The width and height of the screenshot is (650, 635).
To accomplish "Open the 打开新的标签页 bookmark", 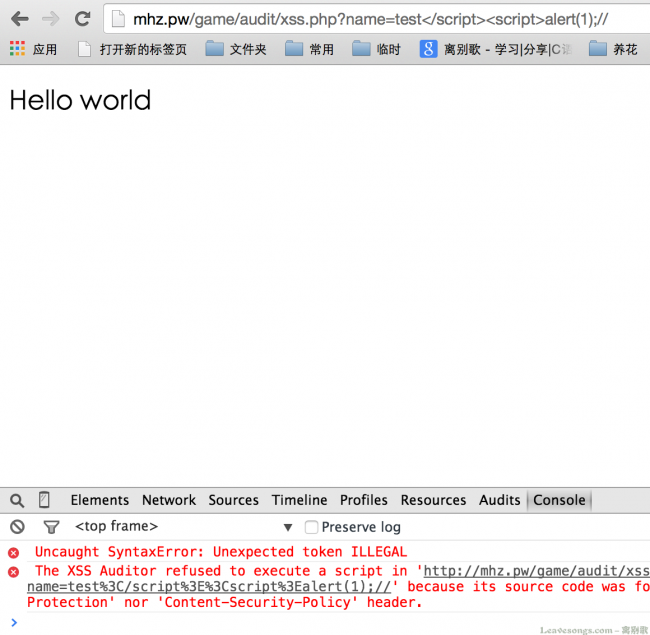I will coord(132,49).
